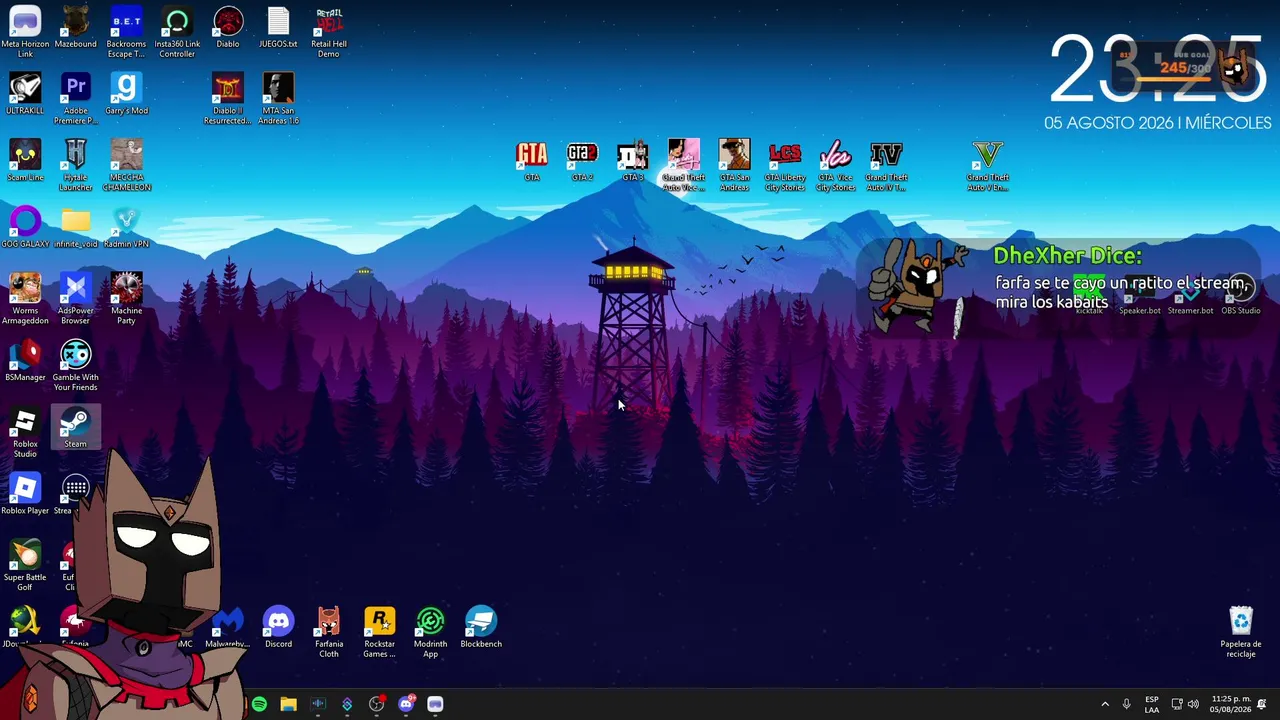Viewport: 1280px width, 720px height.
Task: Select the Worms Armageddon shortcut
Action: tap(25, 299)
